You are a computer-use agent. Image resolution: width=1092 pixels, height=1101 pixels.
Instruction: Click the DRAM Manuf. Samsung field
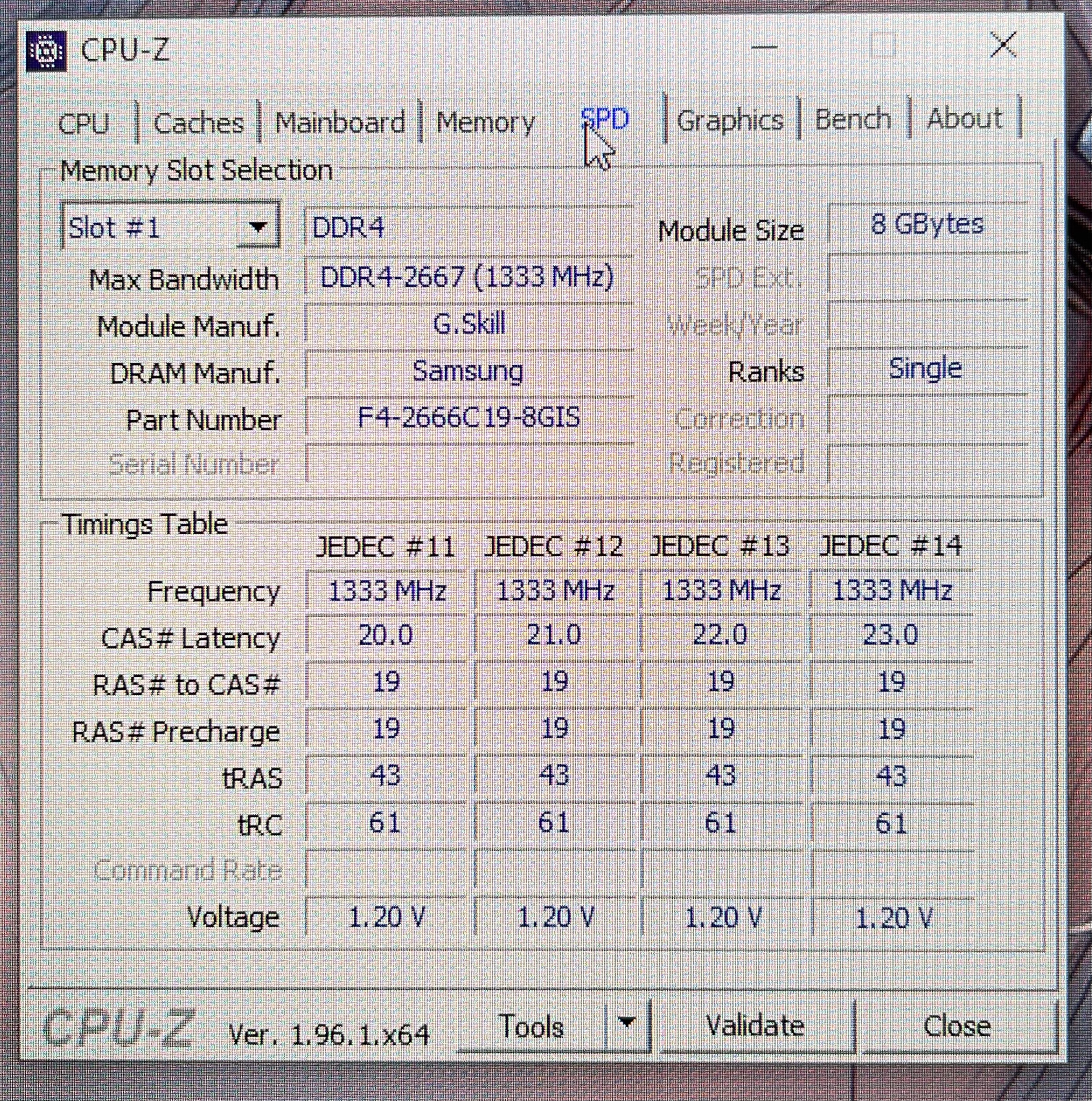pyautogui.click(x=468, y=371)
